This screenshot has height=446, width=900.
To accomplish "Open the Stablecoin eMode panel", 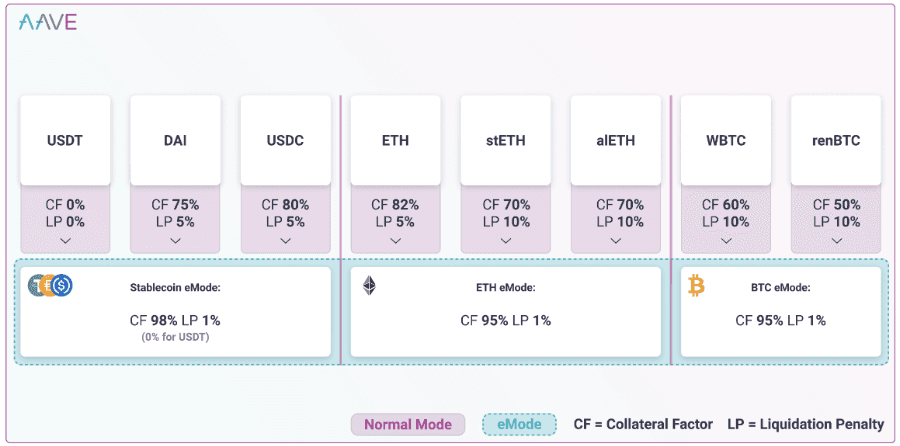I will [175, 311].
